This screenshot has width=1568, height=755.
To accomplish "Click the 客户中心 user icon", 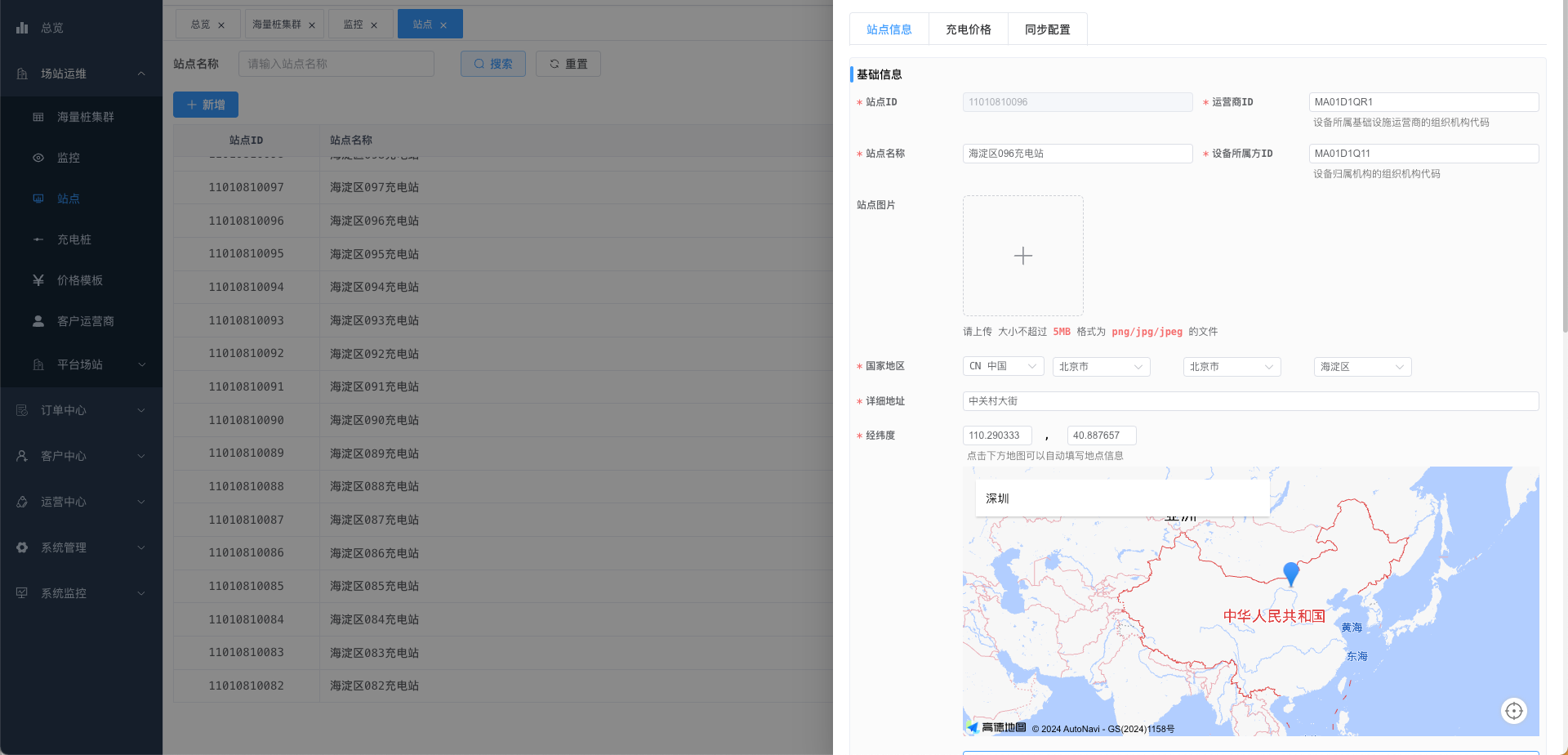I will [x=22, y=456].
